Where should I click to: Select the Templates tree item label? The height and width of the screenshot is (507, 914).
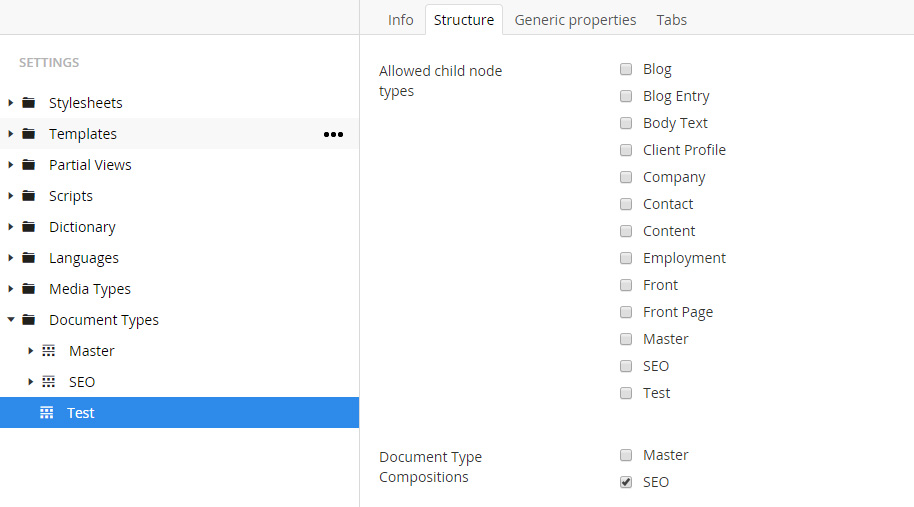tap(83, 134)
